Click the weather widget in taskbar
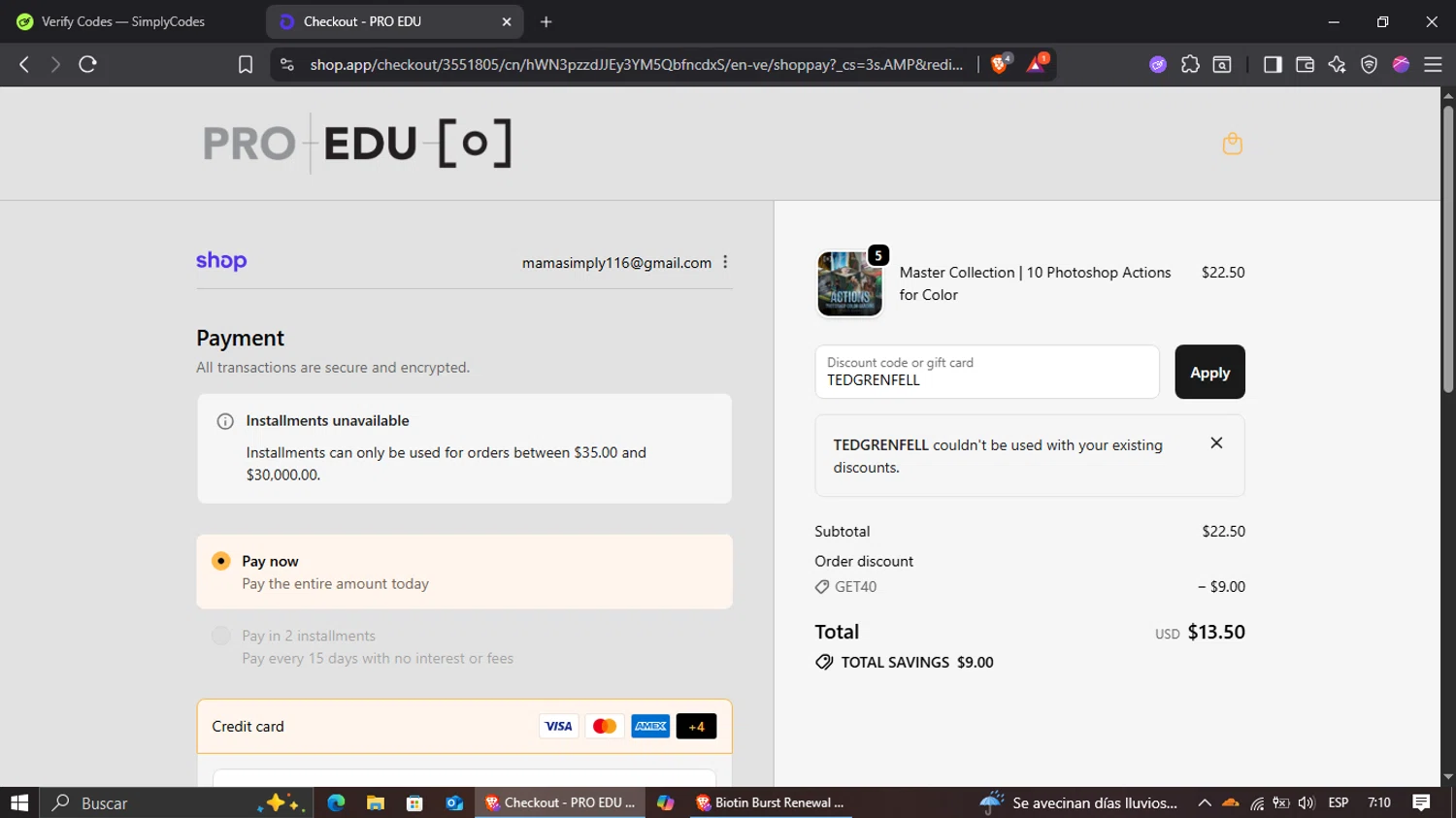The width and height of the screenshot is (1456, 818). (x=1079, y=802)
